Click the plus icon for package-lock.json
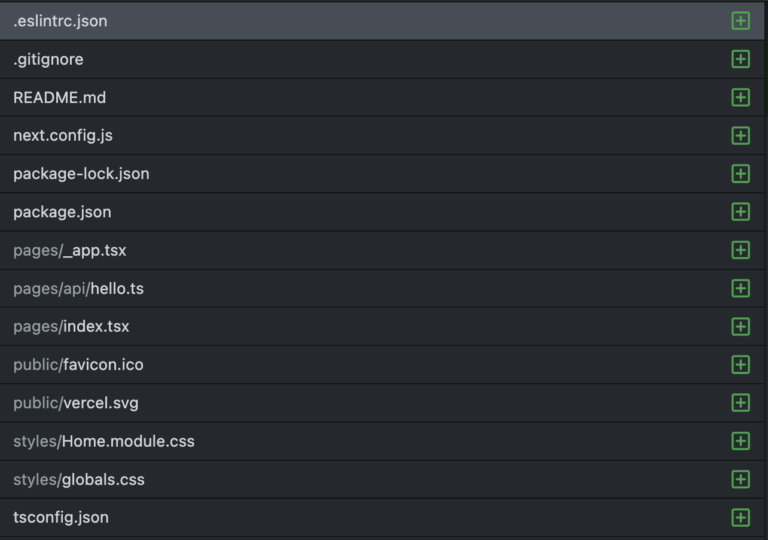Screen dimensions: 768x540 [740, 174]
